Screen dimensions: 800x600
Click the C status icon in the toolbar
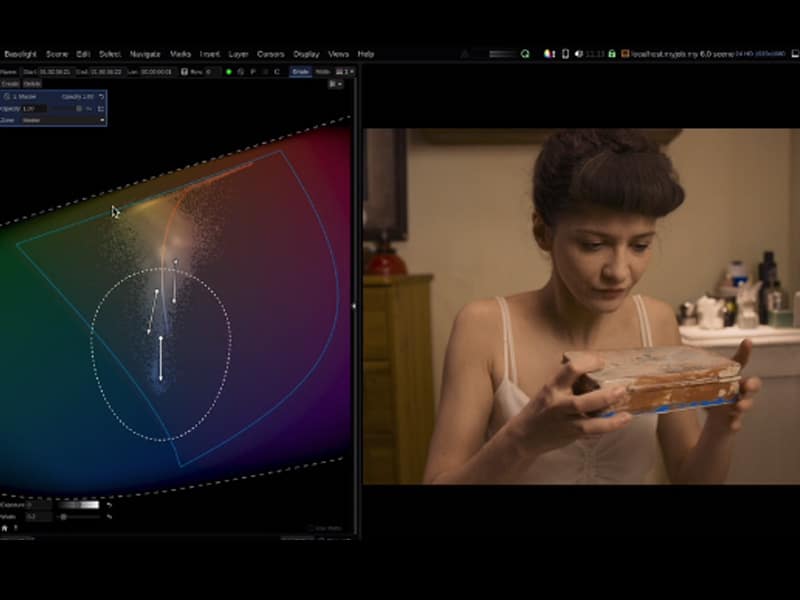coord(277,70)
